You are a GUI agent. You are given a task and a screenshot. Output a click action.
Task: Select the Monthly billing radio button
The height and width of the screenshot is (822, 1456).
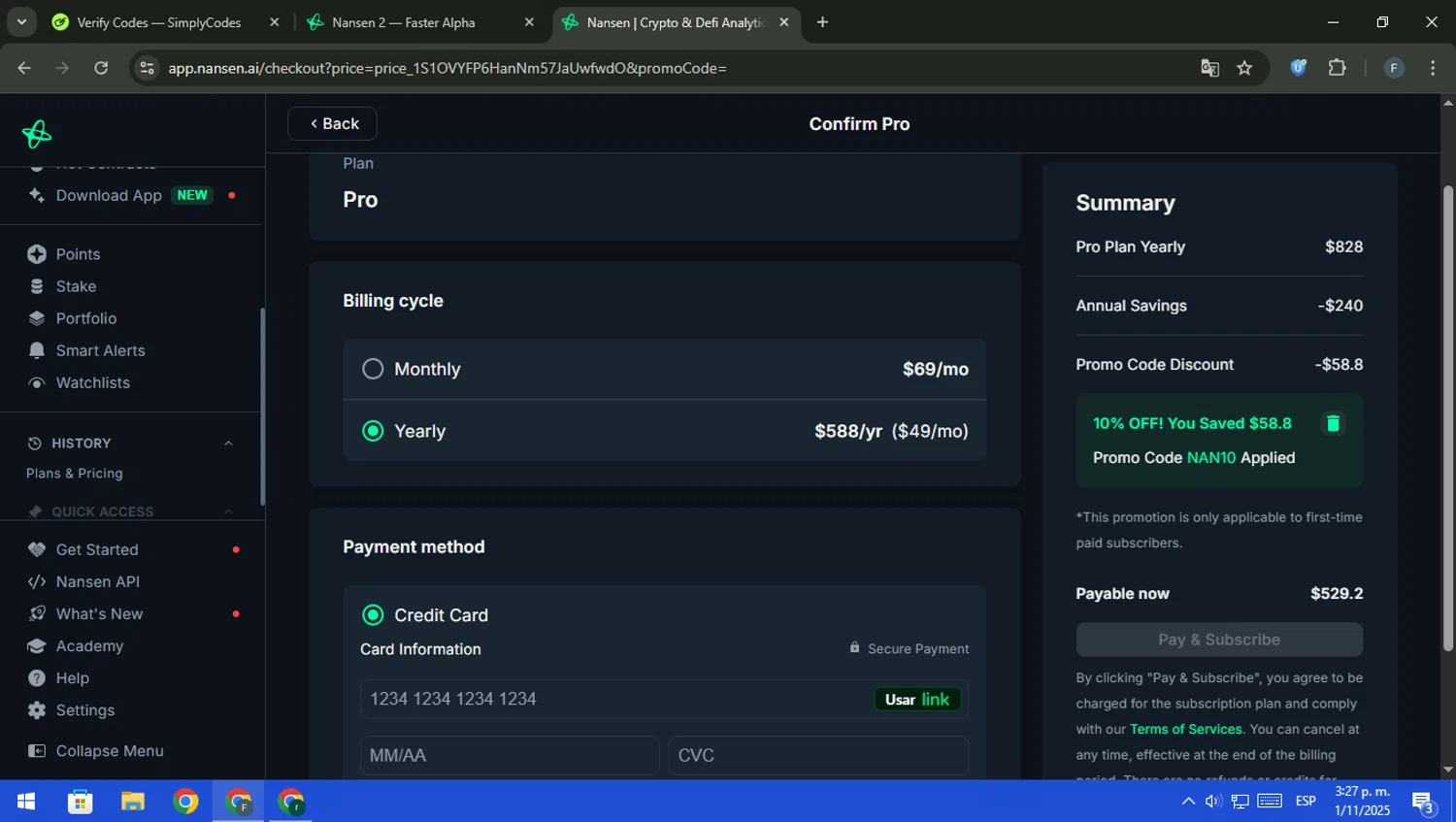[x=373, y=369]
